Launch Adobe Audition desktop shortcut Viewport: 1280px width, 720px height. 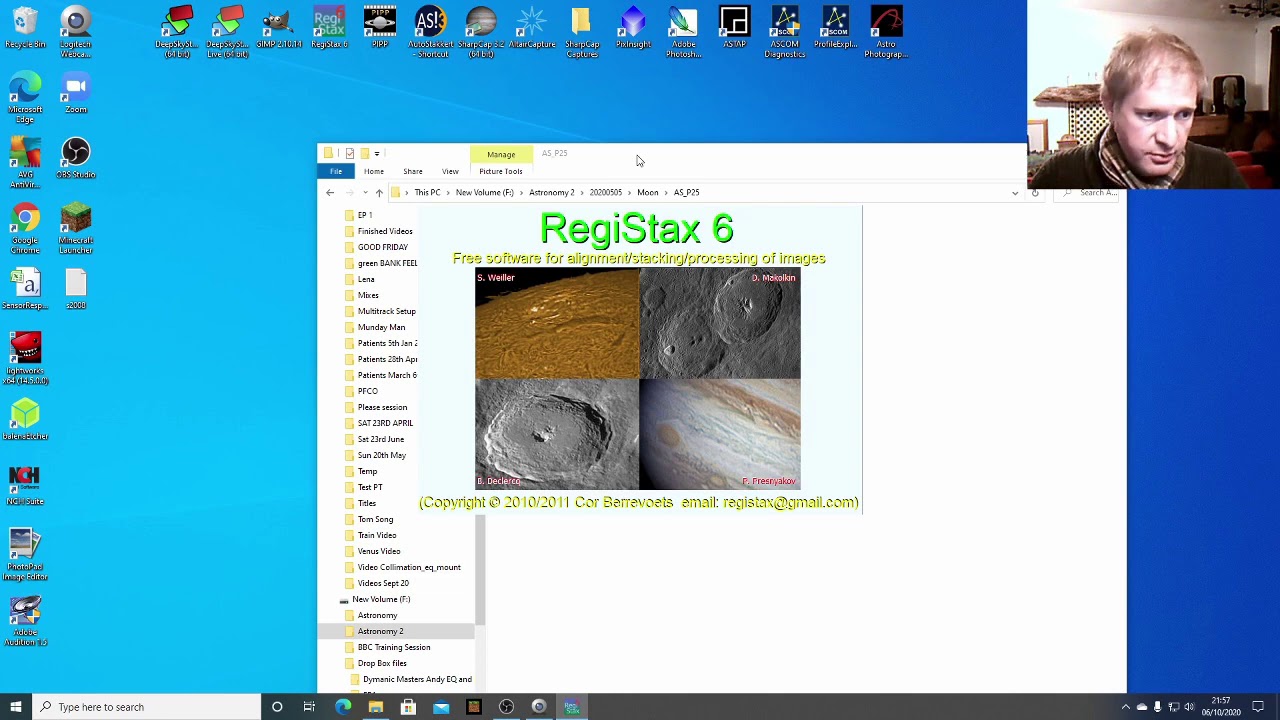25,620
